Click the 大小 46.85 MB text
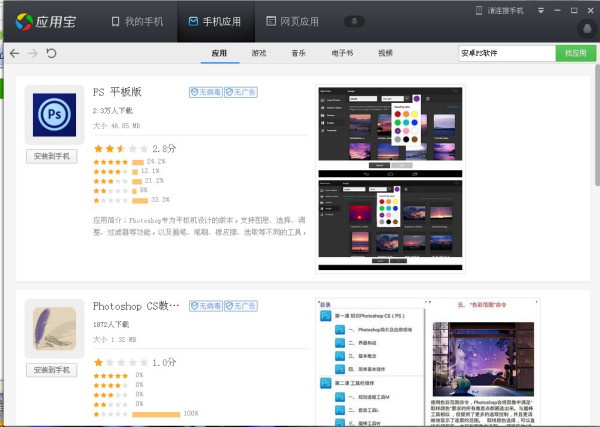600x427 pixels. (116, 125)
